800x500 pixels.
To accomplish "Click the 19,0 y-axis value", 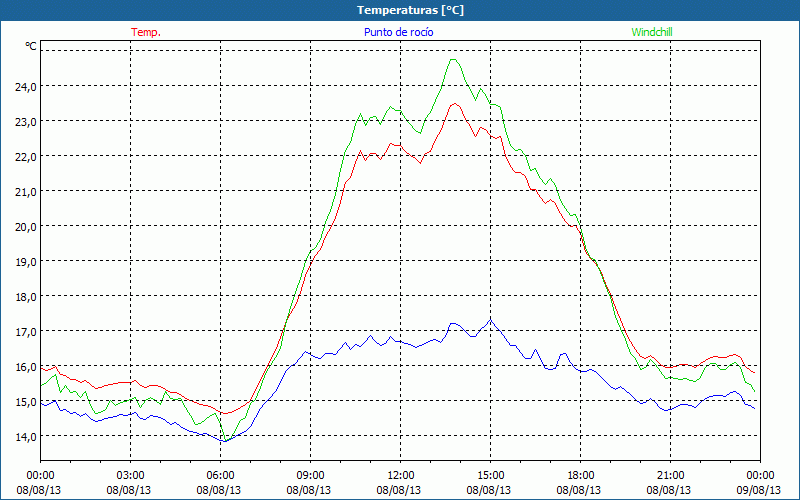I will coord(26,262).
